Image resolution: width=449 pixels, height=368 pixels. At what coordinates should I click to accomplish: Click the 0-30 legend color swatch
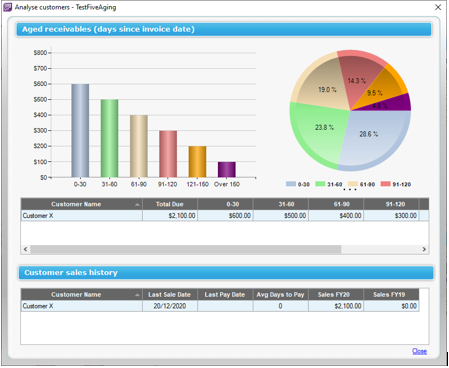291,184
